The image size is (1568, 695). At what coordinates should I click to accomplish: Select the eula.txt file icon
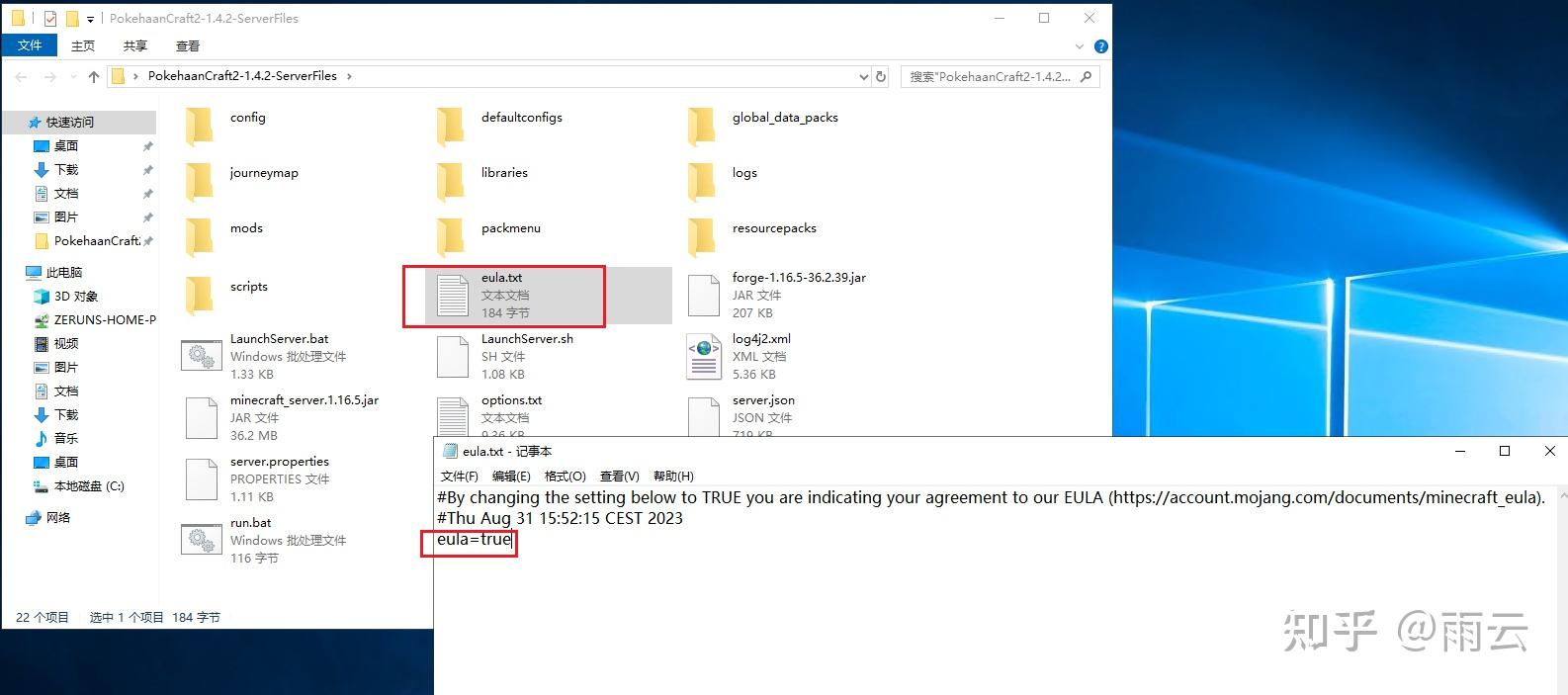[x=453, y=296]
